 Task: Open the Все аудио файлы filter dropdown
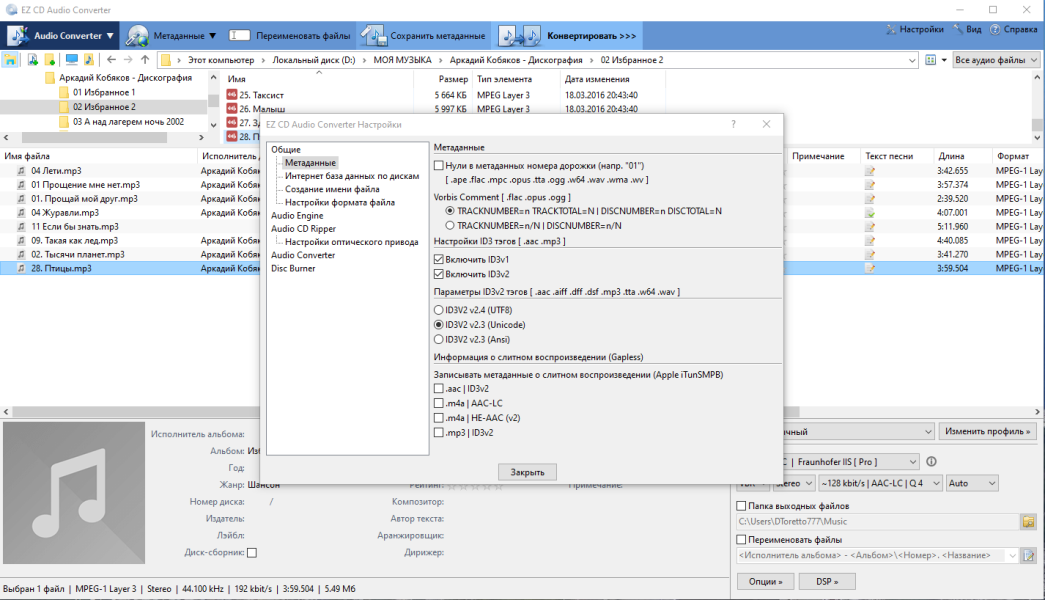point(996,60)
